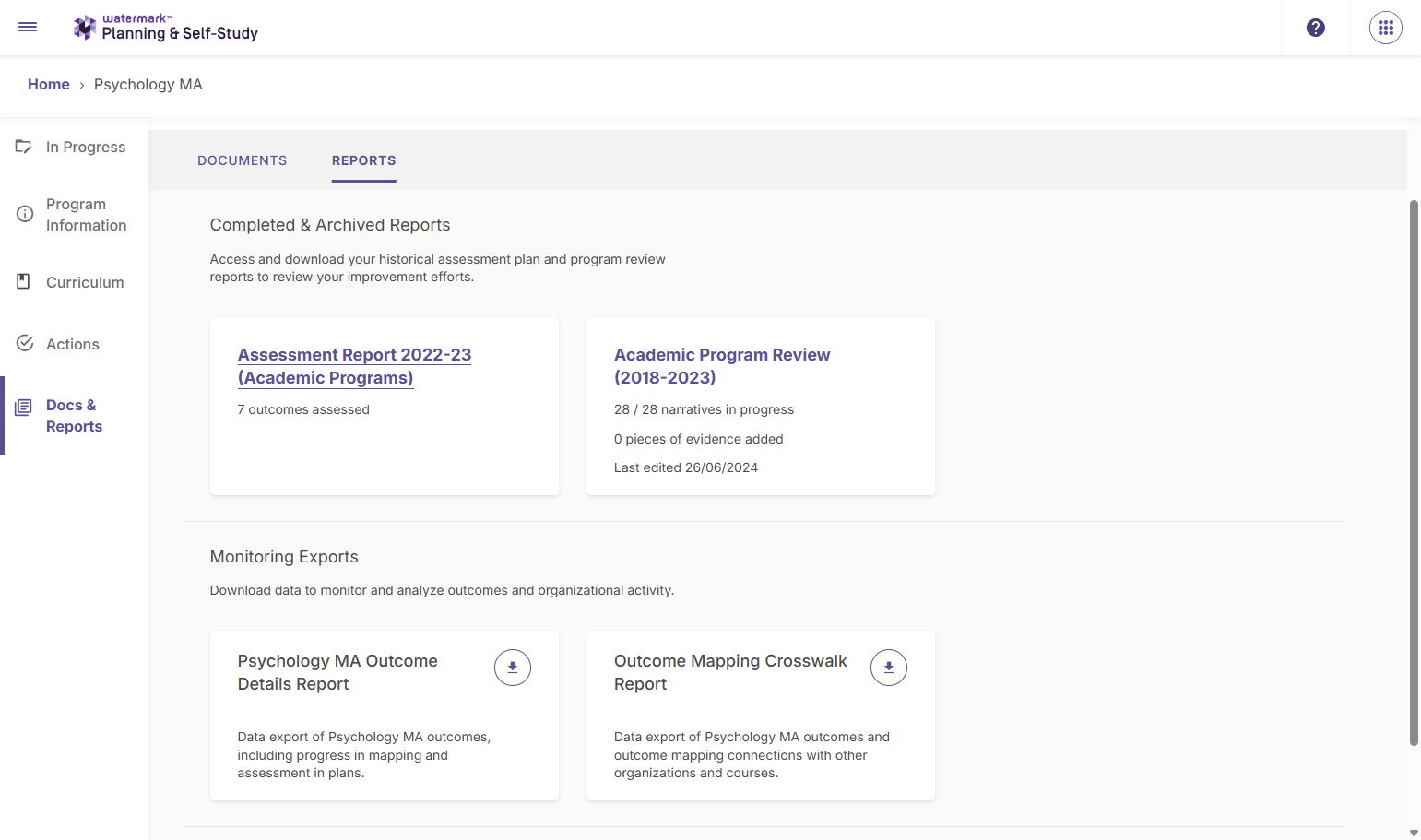Click the Psychology MA breadcrumb text
The width and height of the screenshot is (1421, 840).
click(148, 85)
